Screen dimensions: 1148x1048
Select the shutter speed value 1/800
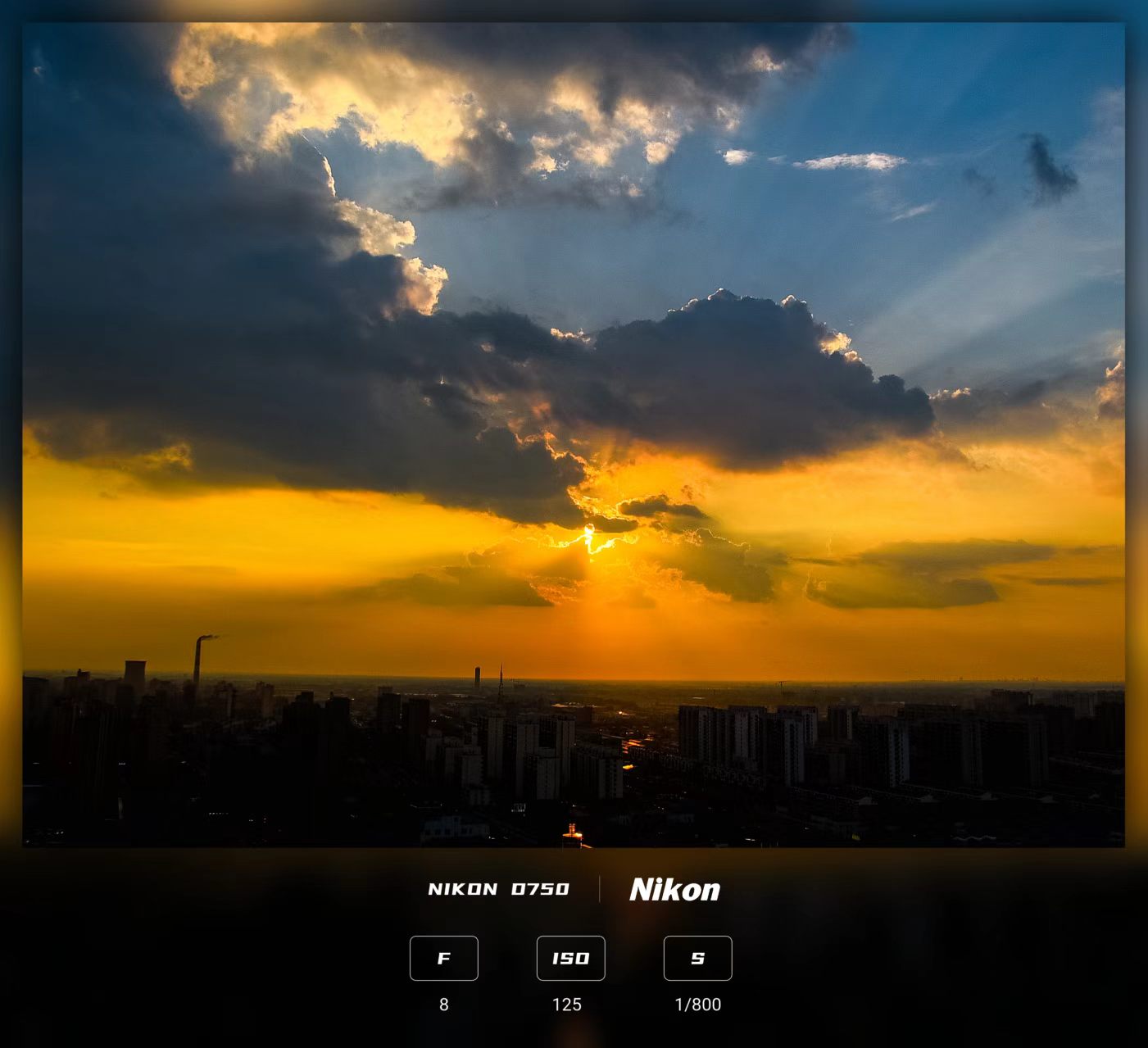pyautogui.click(x=698, y=1005)
